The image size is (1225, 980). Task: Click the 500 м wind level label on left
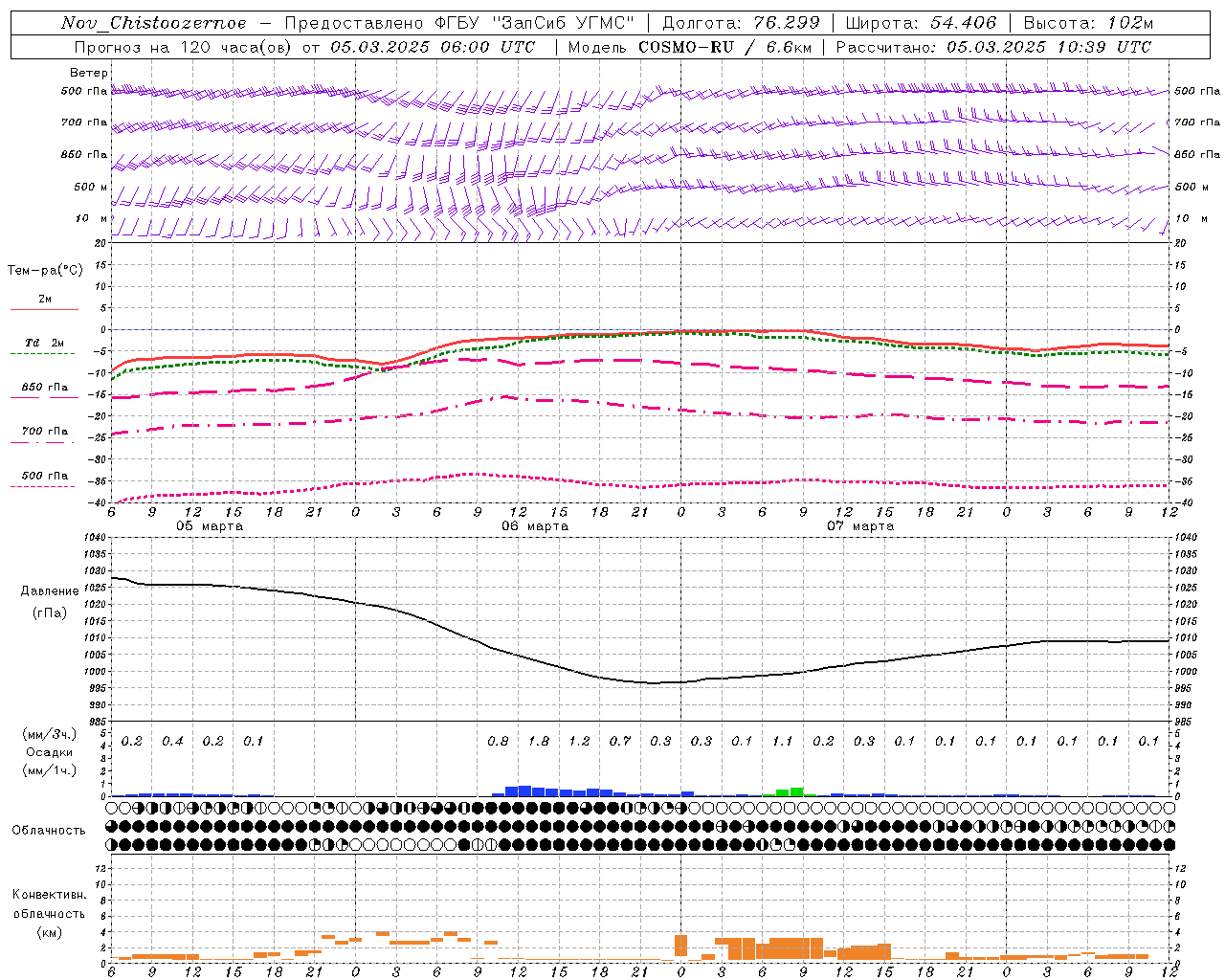coord(91,188)
